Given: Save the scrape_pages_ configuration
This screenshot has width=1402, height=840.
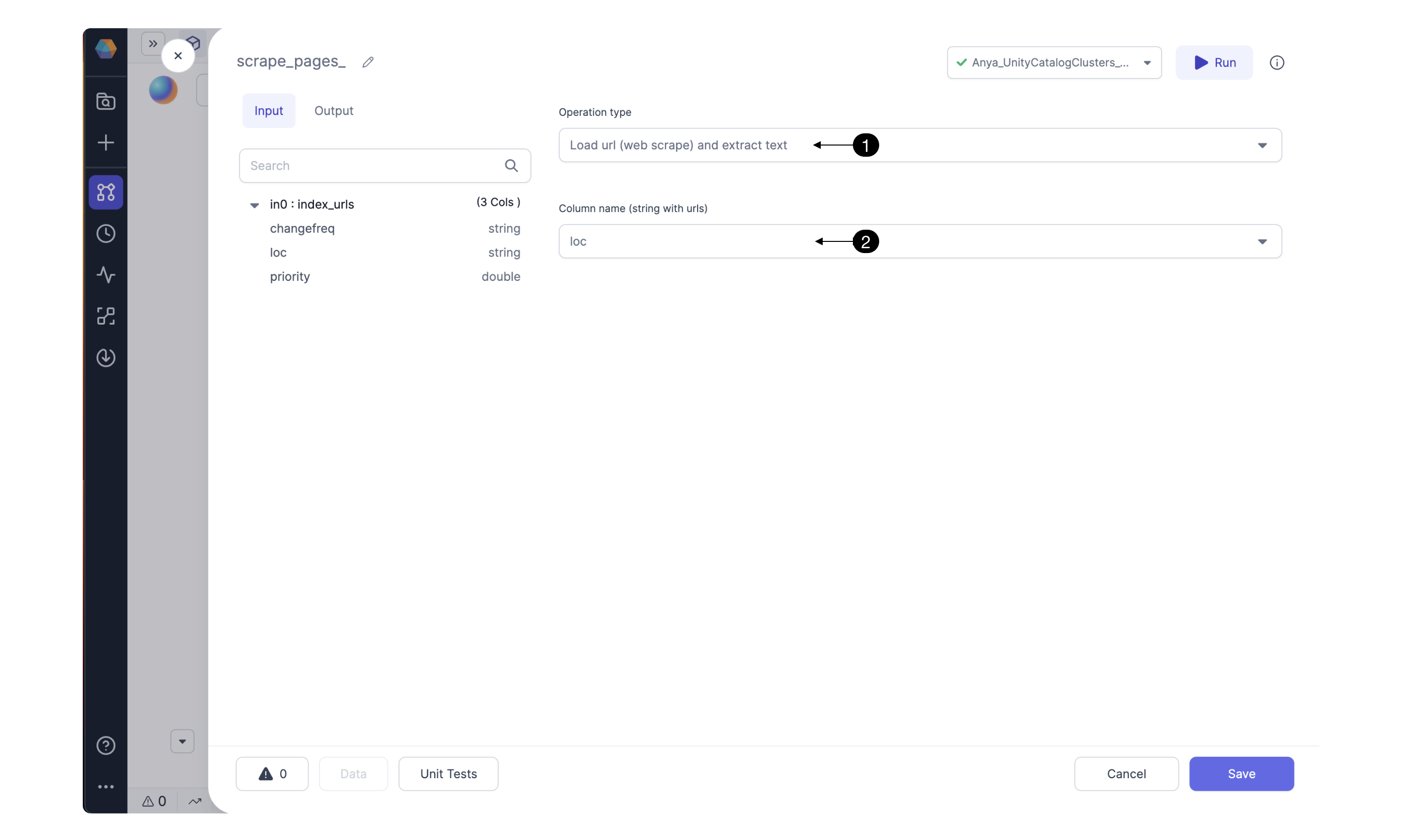Looking at the screenshot, I should [x=1241, y=774].
